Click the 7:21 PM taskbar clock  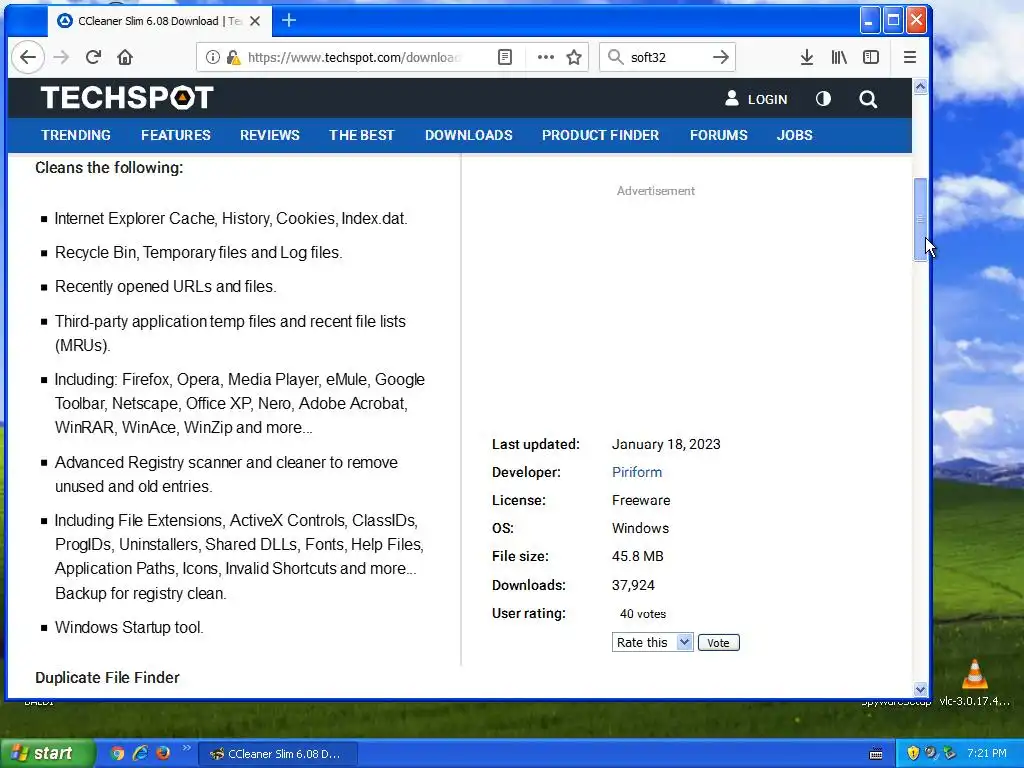[987, 753]
